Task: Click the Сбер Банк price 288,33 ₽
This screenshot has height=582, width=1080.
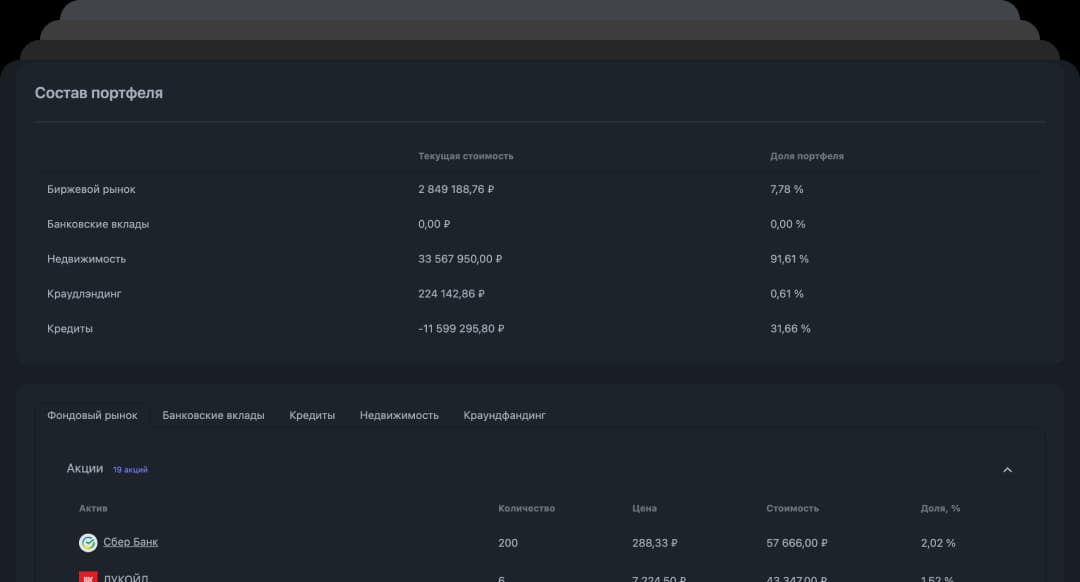Action: pyautogui.click(x=654, y=543)
